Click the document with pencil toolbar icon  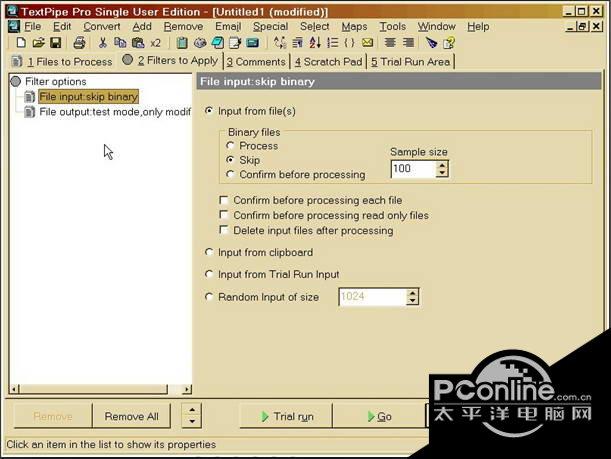235,42
